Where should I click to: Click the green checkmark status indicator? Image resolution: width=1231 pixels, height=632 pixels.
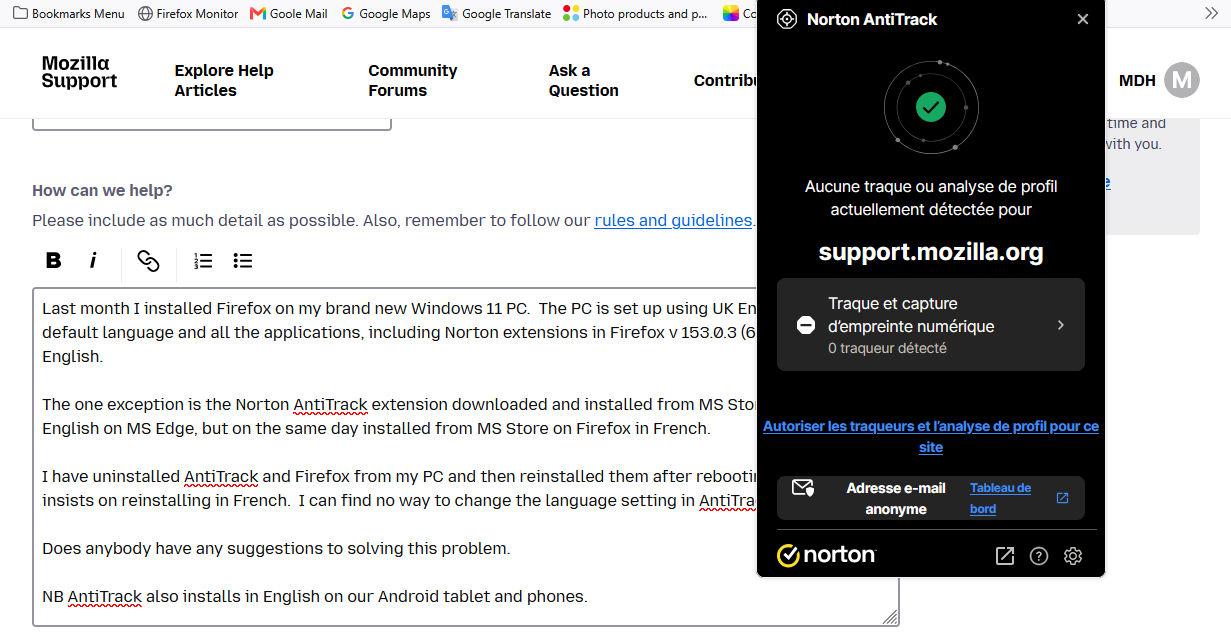[x=931, y=106]
